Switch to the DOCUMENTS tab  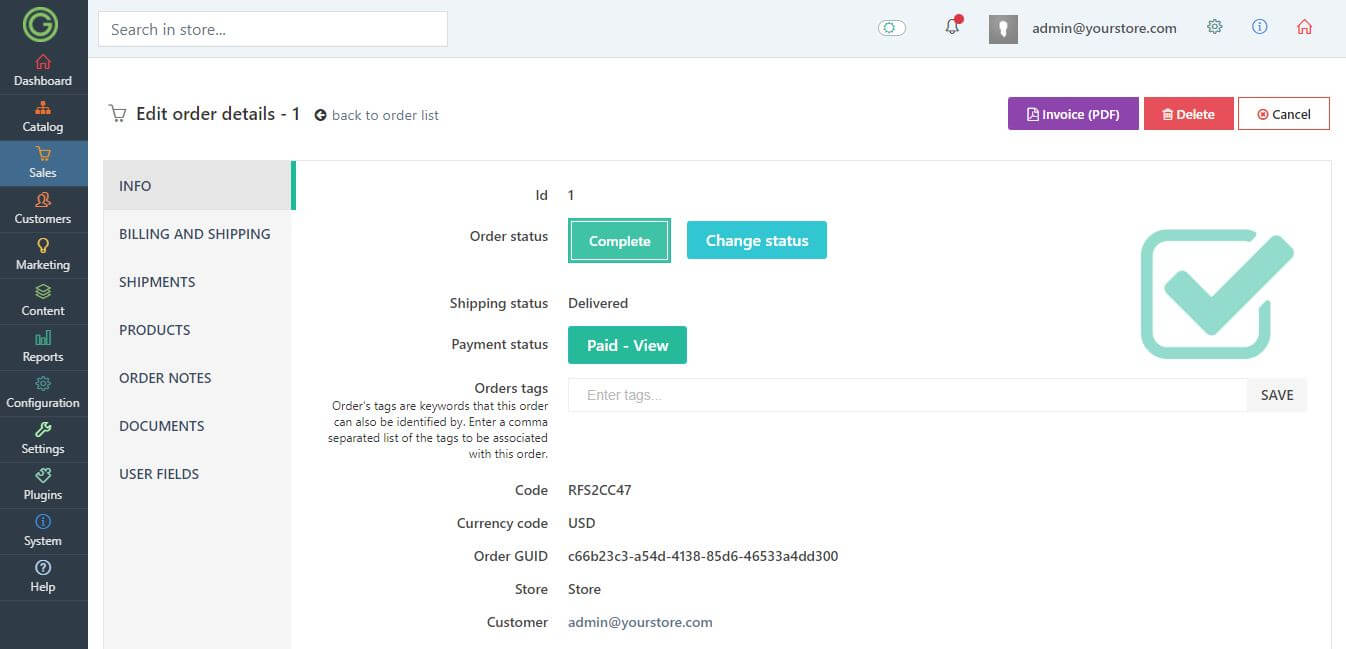point(198,426)
